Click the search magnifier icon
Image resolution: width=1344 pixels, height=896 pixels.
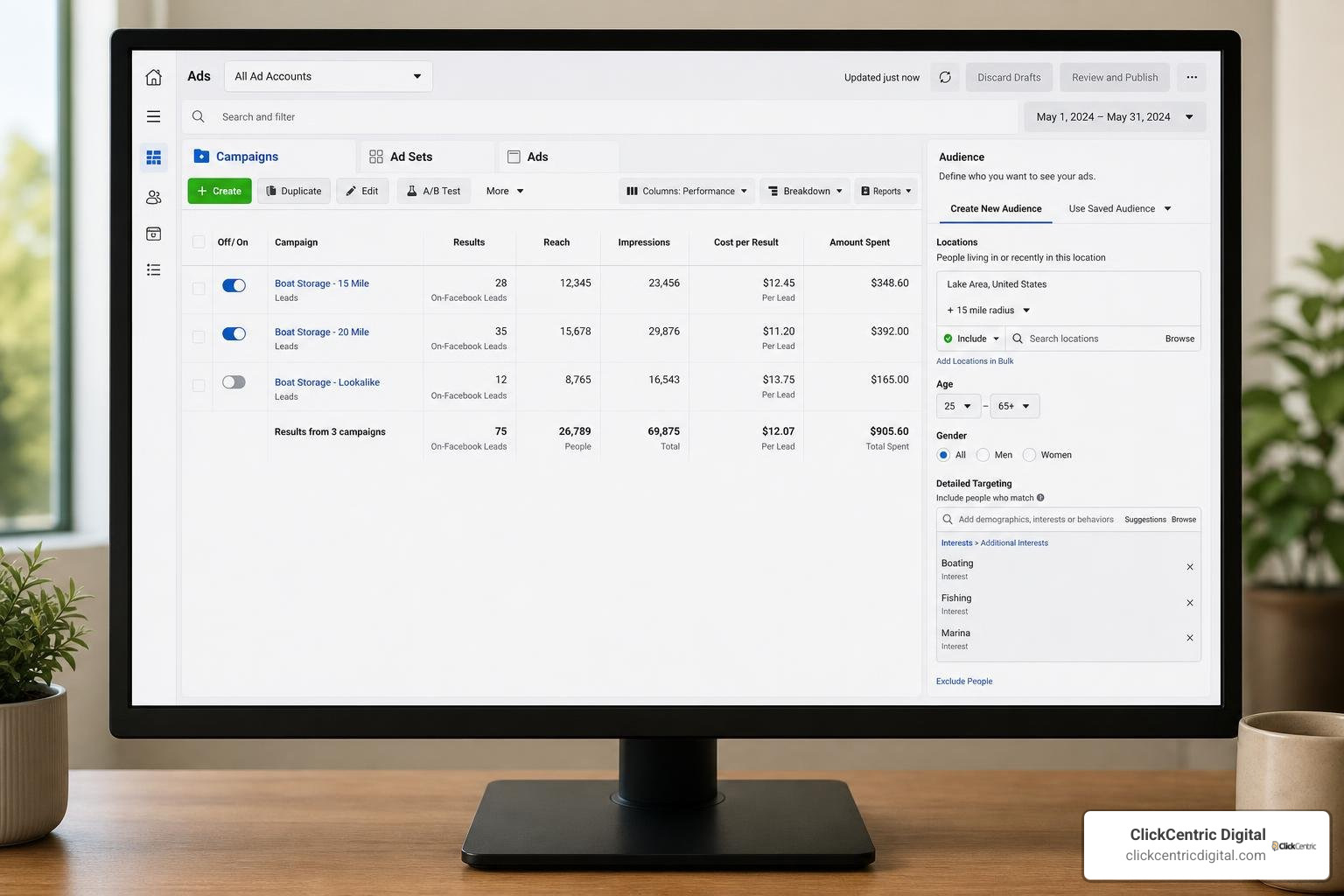pyautogui.click(x=199, y=116)
